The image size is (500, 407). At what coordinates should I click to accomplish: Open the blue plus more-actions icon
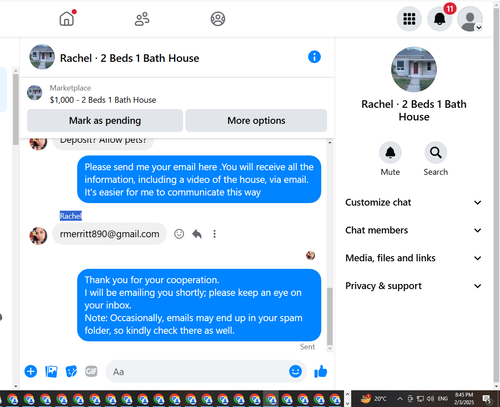tap(31, 371)
